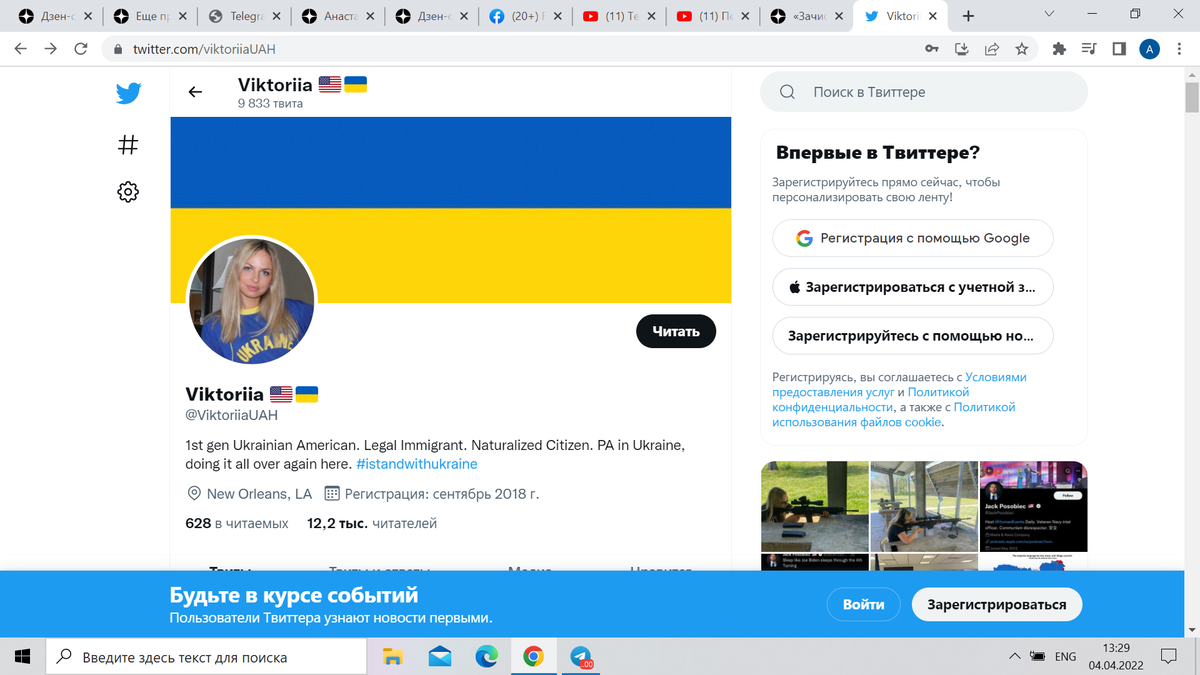The height and width of the screenshot is (675, 1200).
Task: Click the '@ViktoriiaUAH' handle text
Action: pyautogui.click(x=231, y=415)
